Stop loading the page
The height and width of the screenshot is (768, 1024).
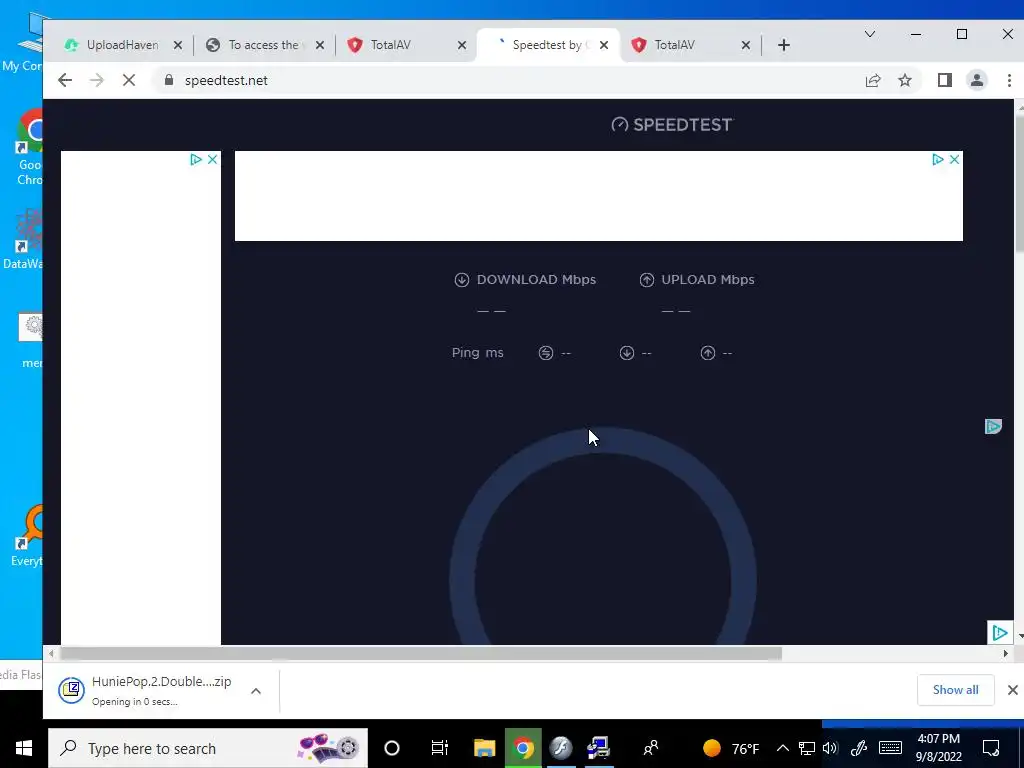(129, 80)
